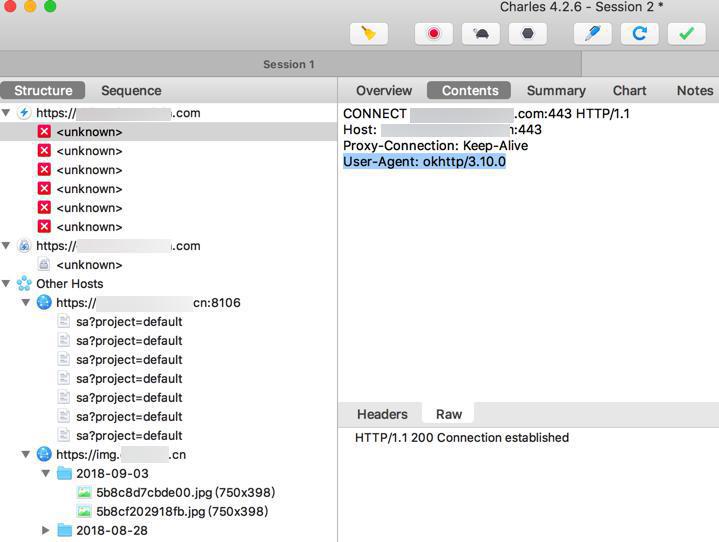Click image icon of 5b8cf202918fb.jpg
This screenshot has width=719, height=542.
point(84,511)
